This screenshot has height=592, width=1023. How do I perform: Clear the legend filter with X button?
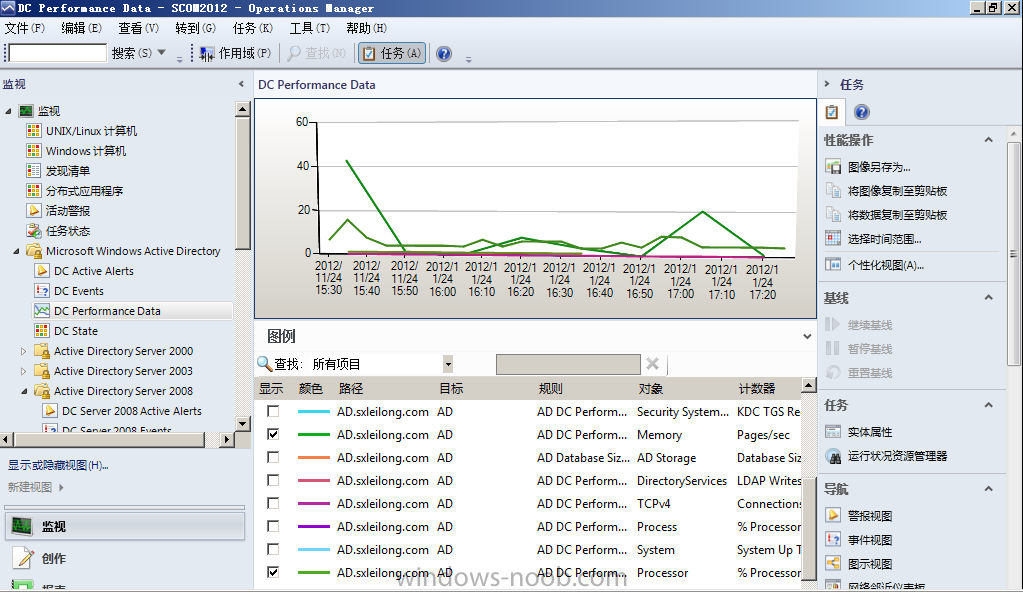pos(652,364)
